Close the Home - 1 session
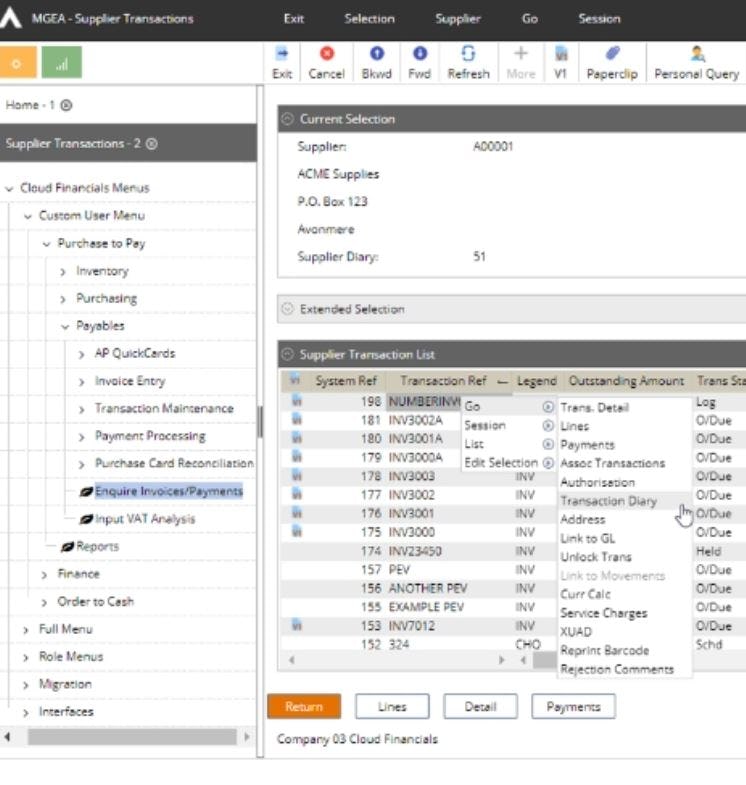 click(x=66, y=105)
